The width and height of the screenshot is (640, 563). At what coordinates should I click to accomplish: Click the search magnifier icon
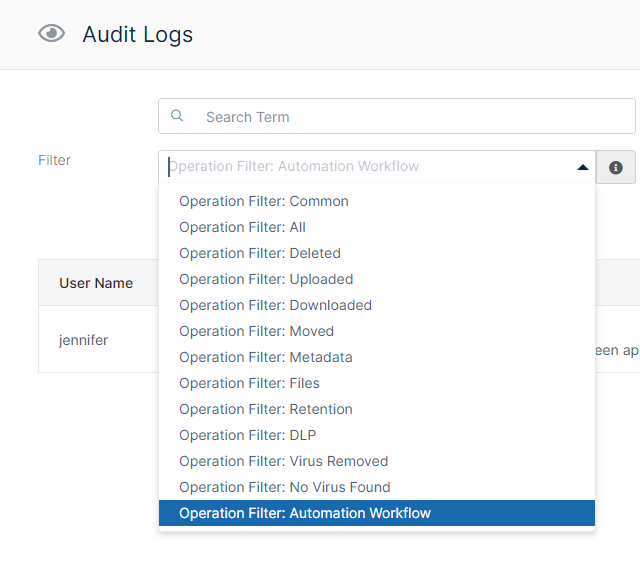[x=177, y=116]
